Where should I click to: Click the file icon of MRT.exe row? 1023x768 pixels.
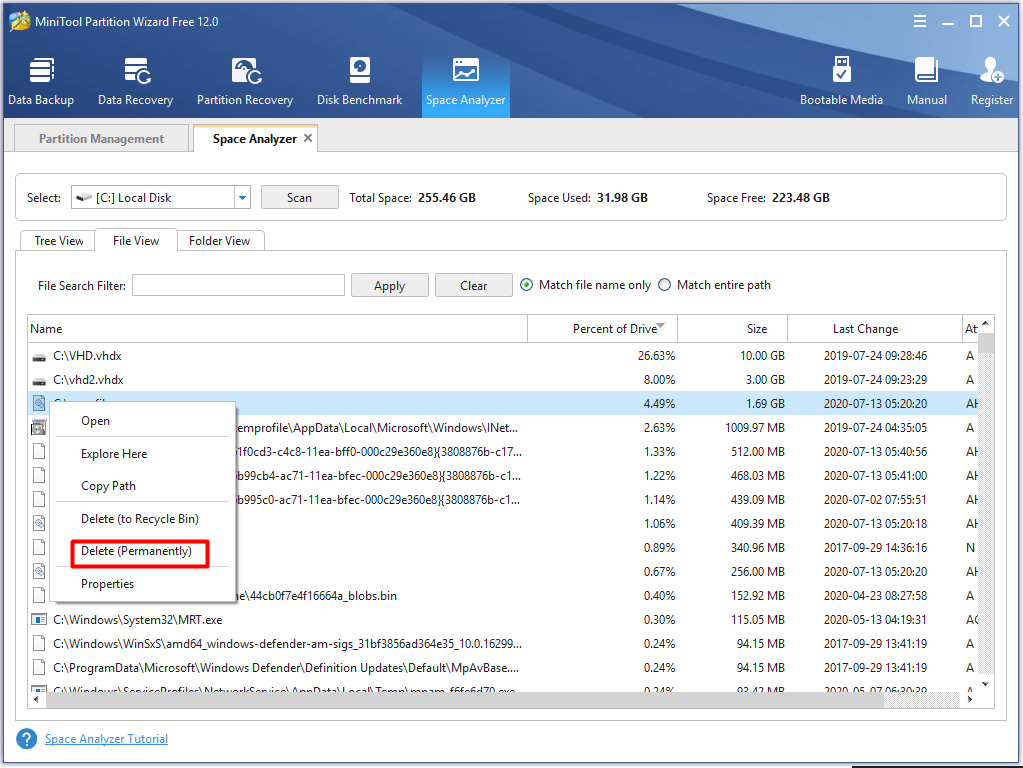(x=39, y=620)
